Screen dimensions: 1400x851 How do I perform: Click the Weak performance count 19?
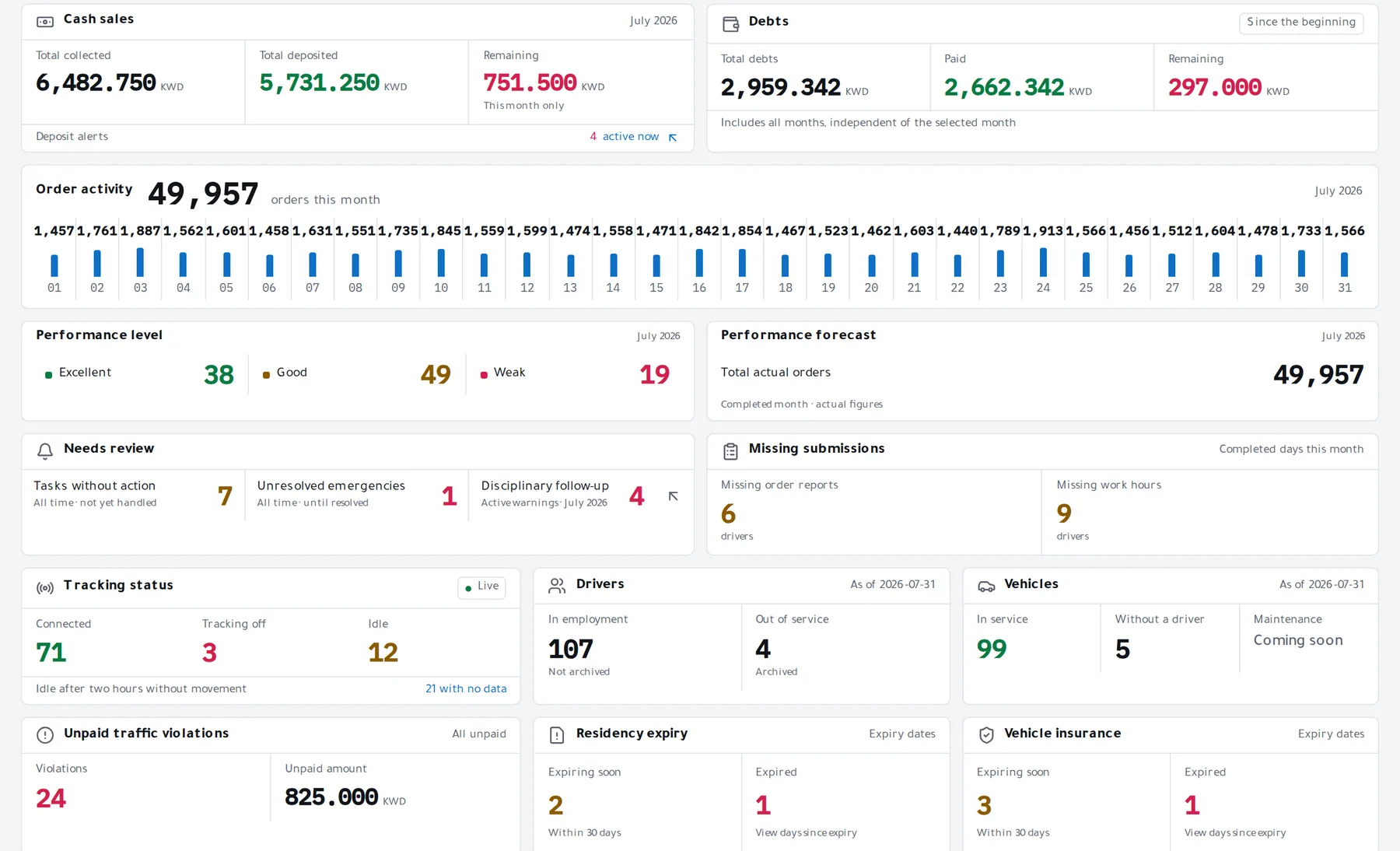(x=654, y=376)
